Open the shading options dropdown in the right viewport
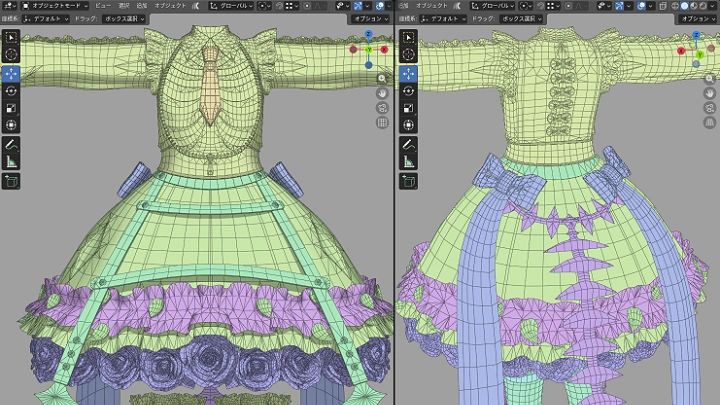The width and height of the screenshot is (720, 405). [x=713, y=6]
